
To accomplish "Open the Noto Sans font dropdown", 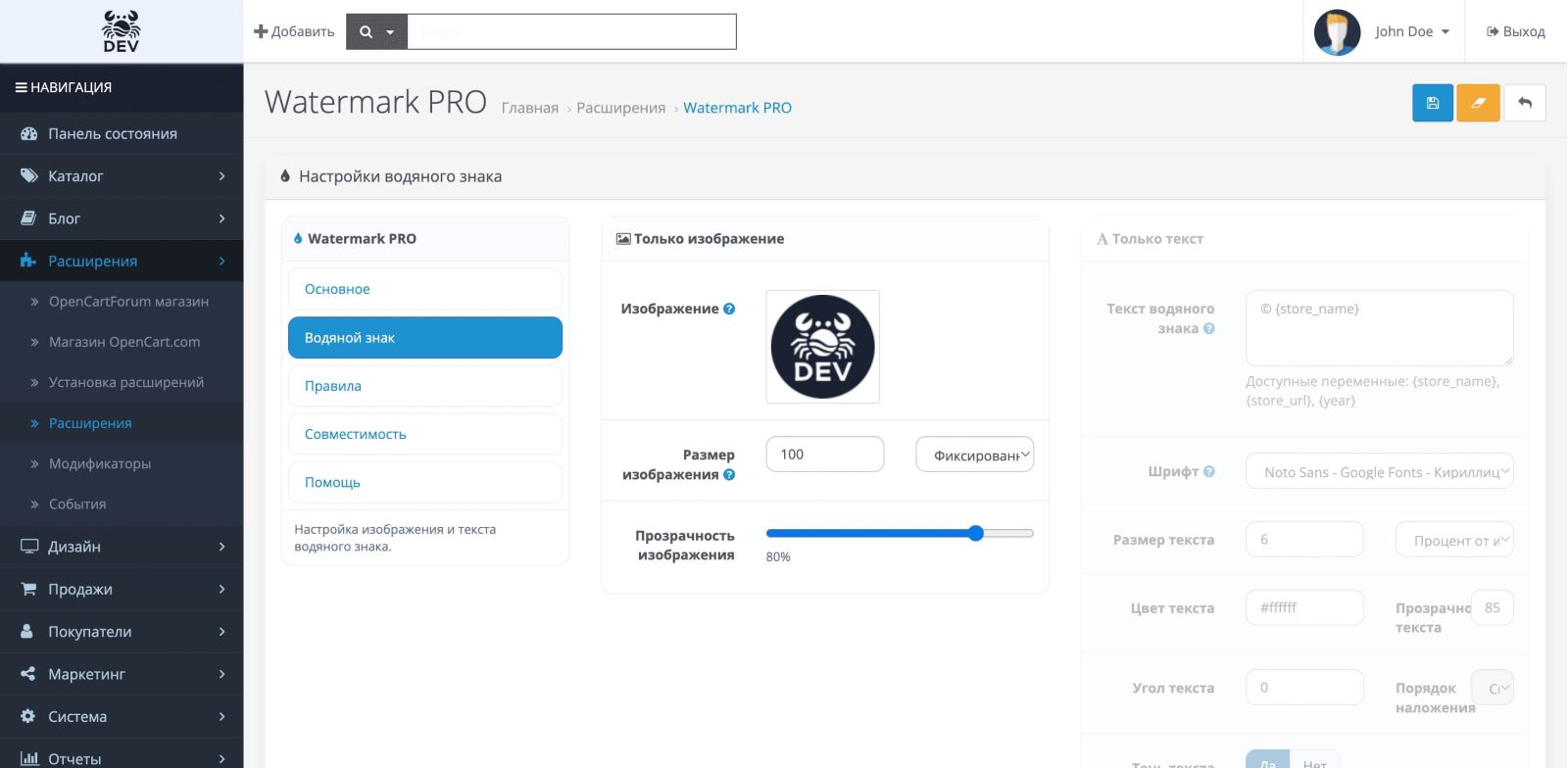I will pos(1380,471).
